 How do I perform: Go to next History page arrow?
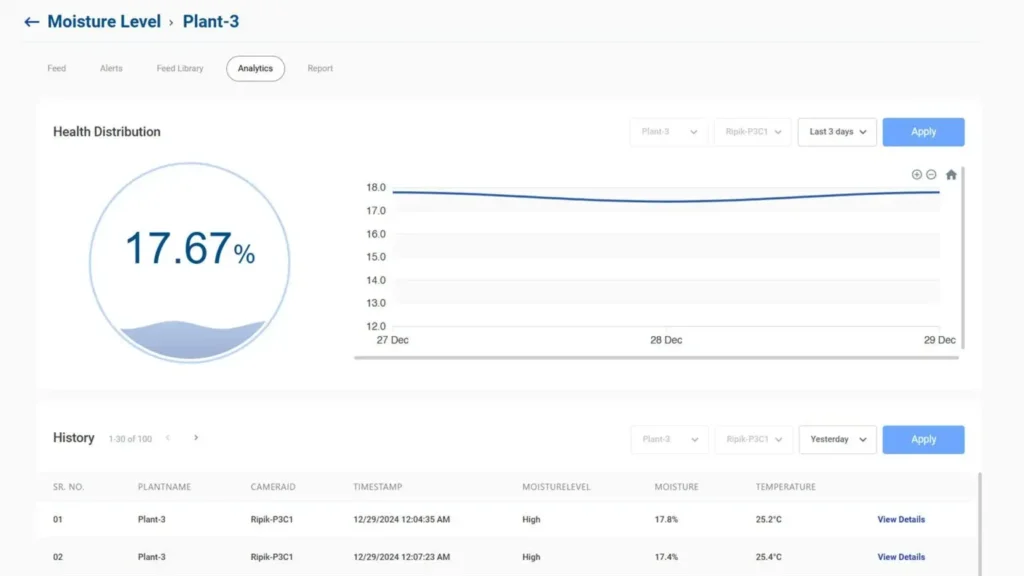coord(196,438)
